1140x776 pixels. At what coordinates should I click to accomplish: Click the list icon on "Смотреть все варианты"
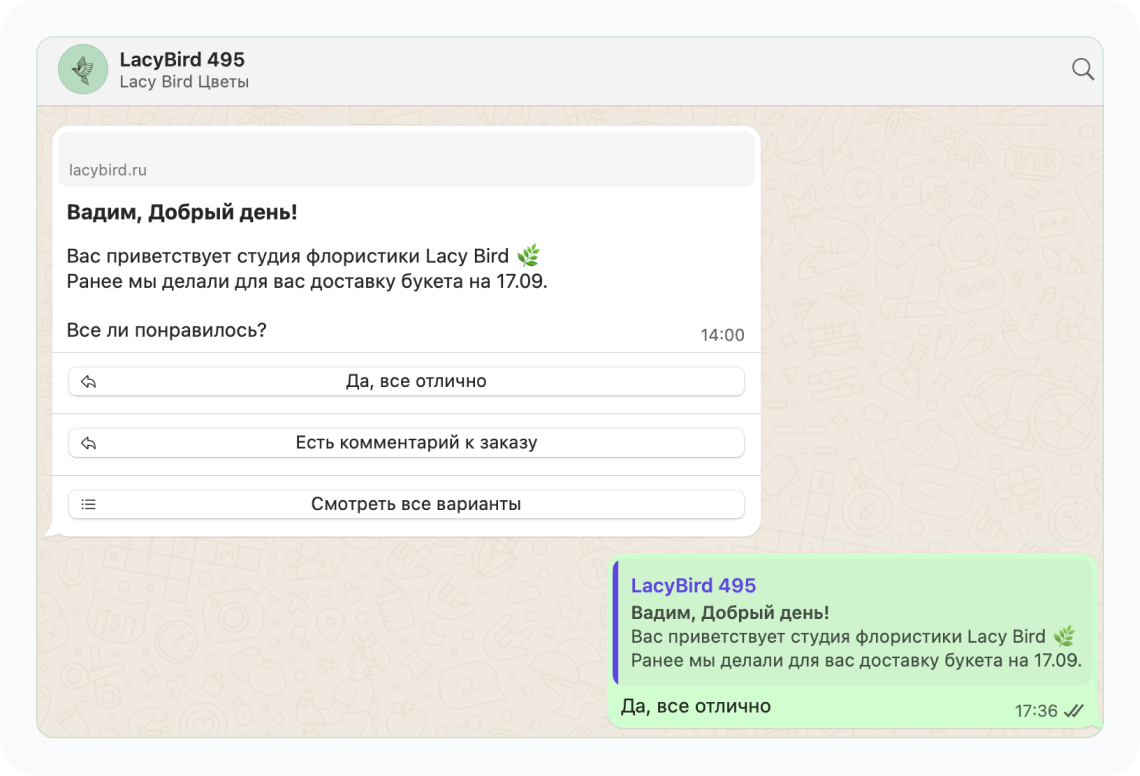pyautogui.click(x=89, y=504)
